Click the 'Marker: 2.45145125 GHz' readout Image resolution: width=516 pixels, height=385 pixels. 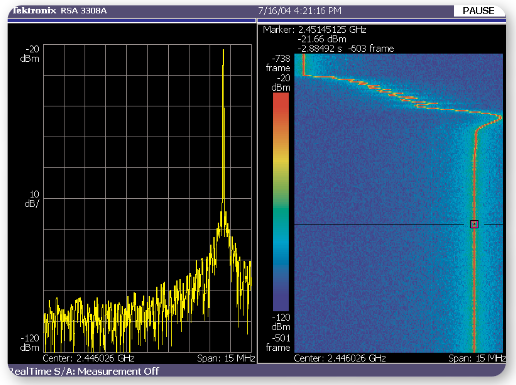coord(314,30)
